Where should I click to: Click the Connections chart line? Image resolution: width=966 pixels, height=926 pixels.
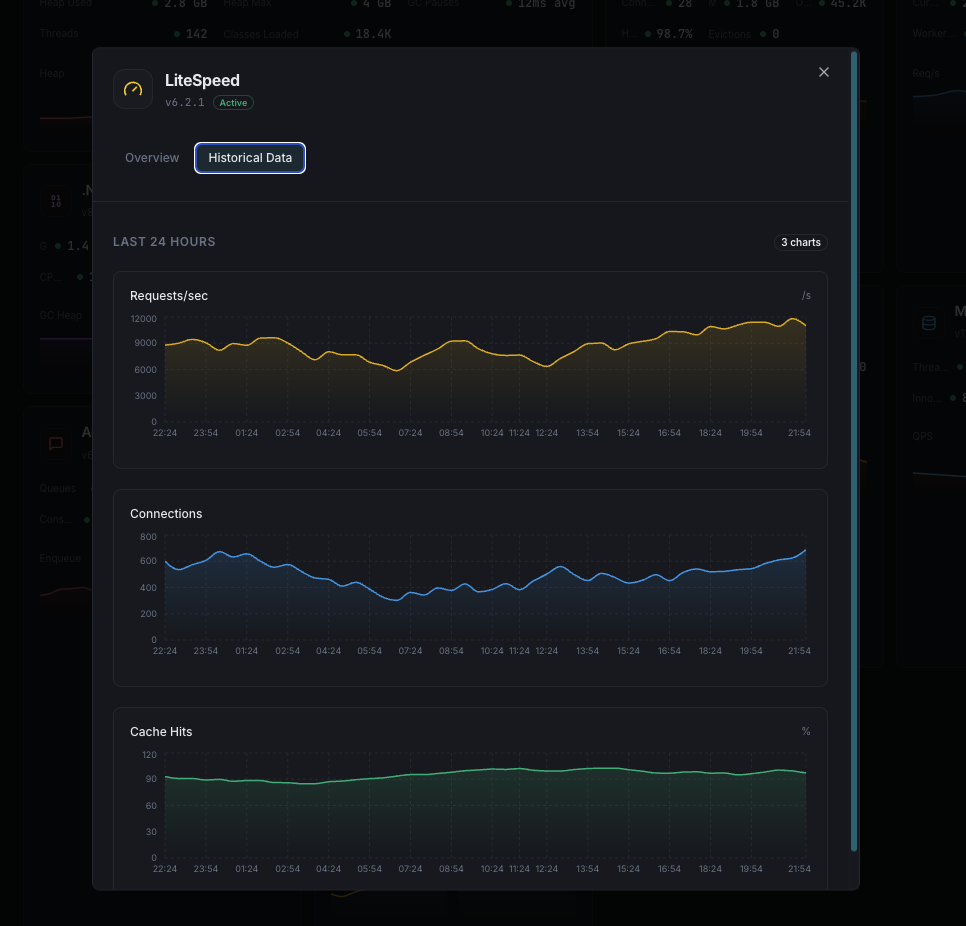[470, 580]
